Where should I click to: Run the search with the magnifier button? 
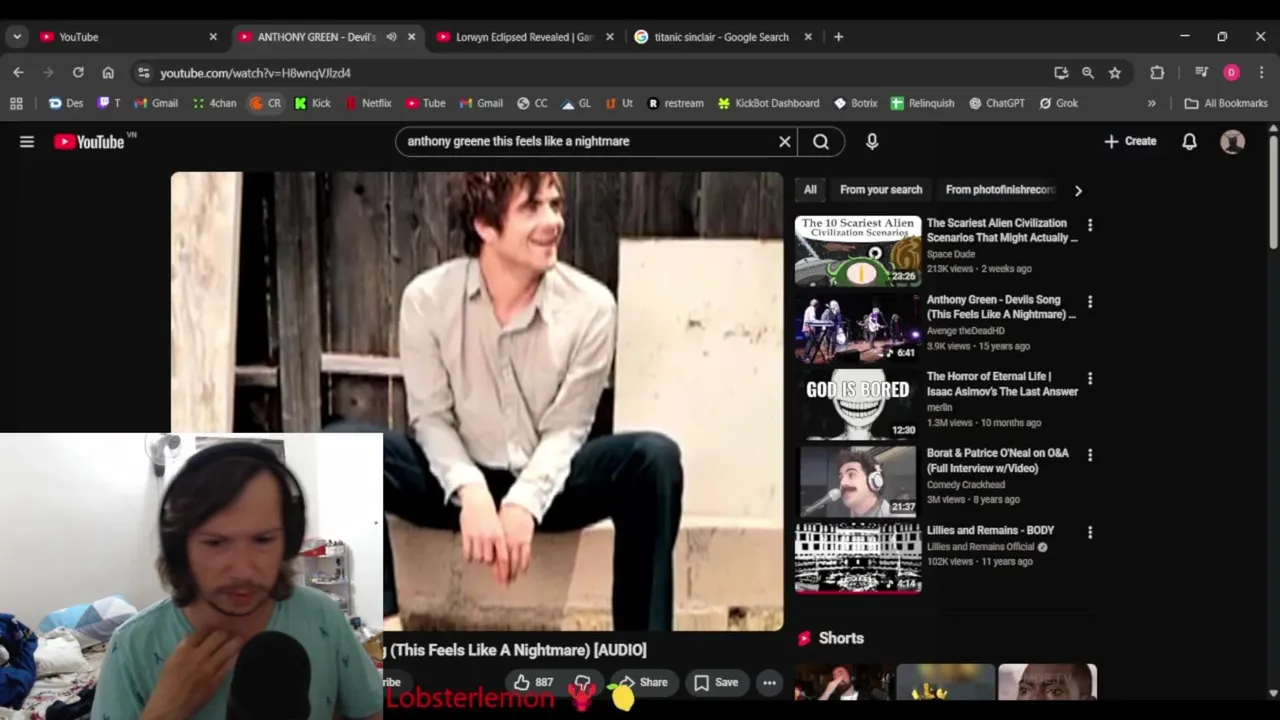[x=821, y=142]
